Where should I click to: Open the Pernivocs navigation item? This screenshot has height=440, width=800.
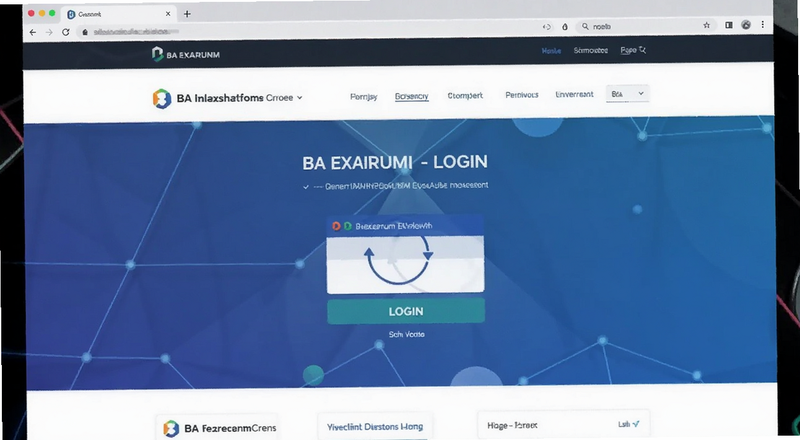coord(521,95)
